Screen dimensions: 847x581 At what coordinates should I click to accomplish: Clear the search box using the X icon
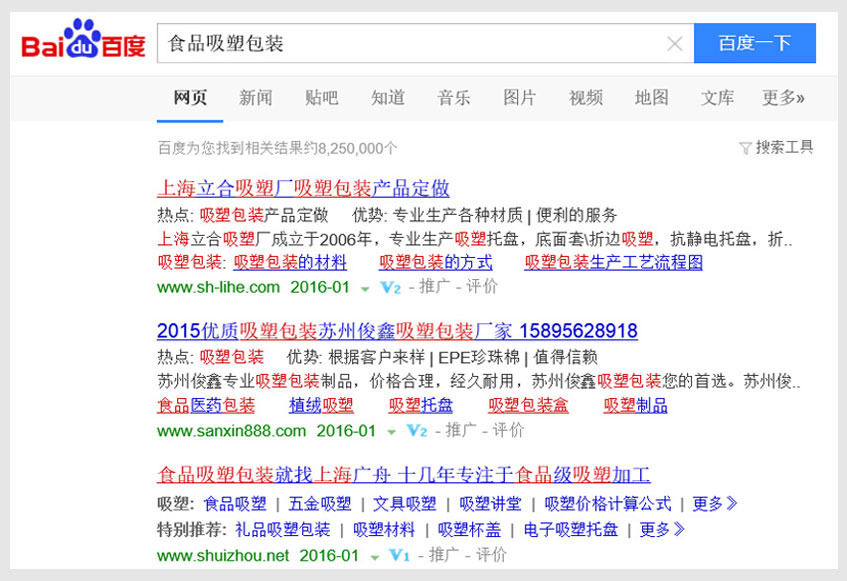(676, 43)
